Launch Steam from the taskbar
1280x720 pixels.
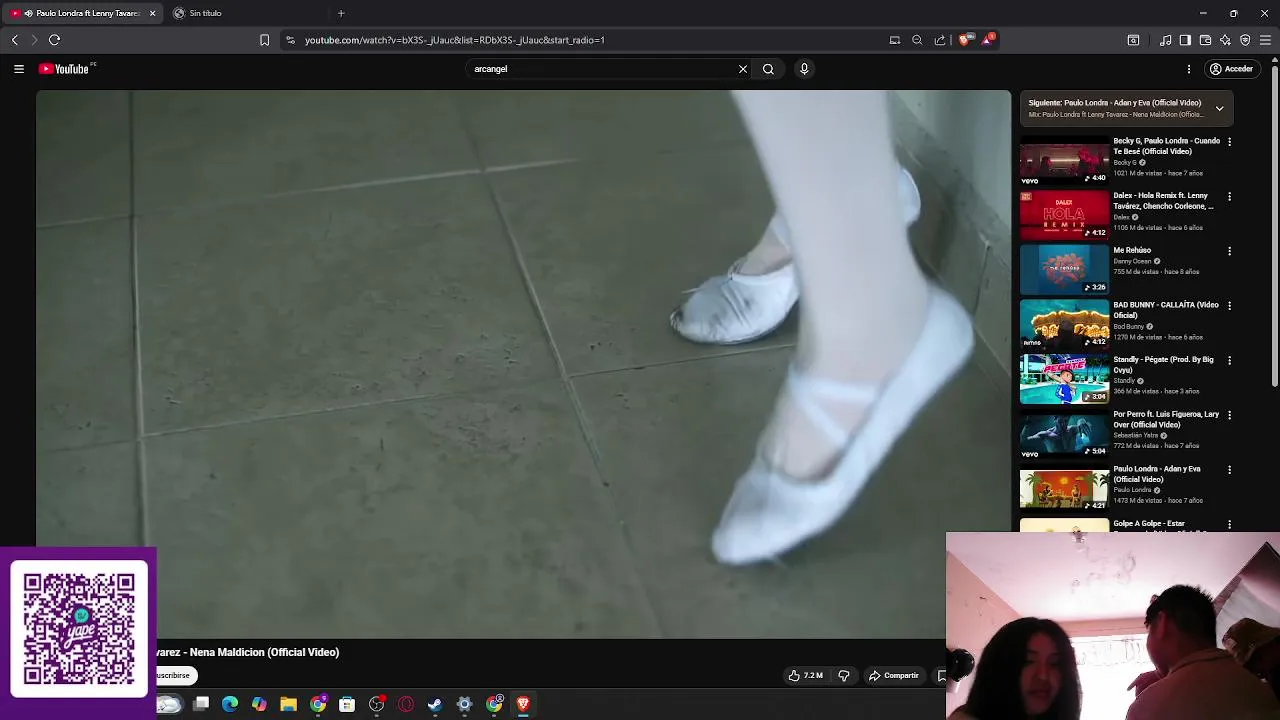coord(435,705)
